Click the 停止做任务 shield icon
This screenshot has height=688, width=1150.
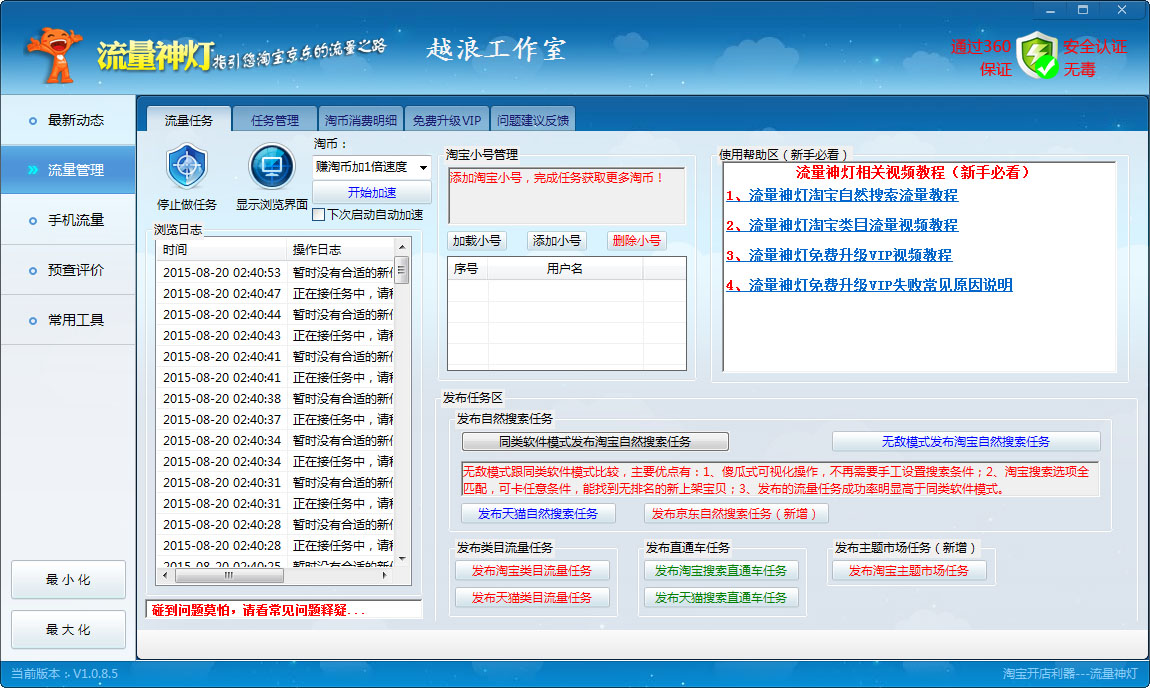(x=187, y=166)
